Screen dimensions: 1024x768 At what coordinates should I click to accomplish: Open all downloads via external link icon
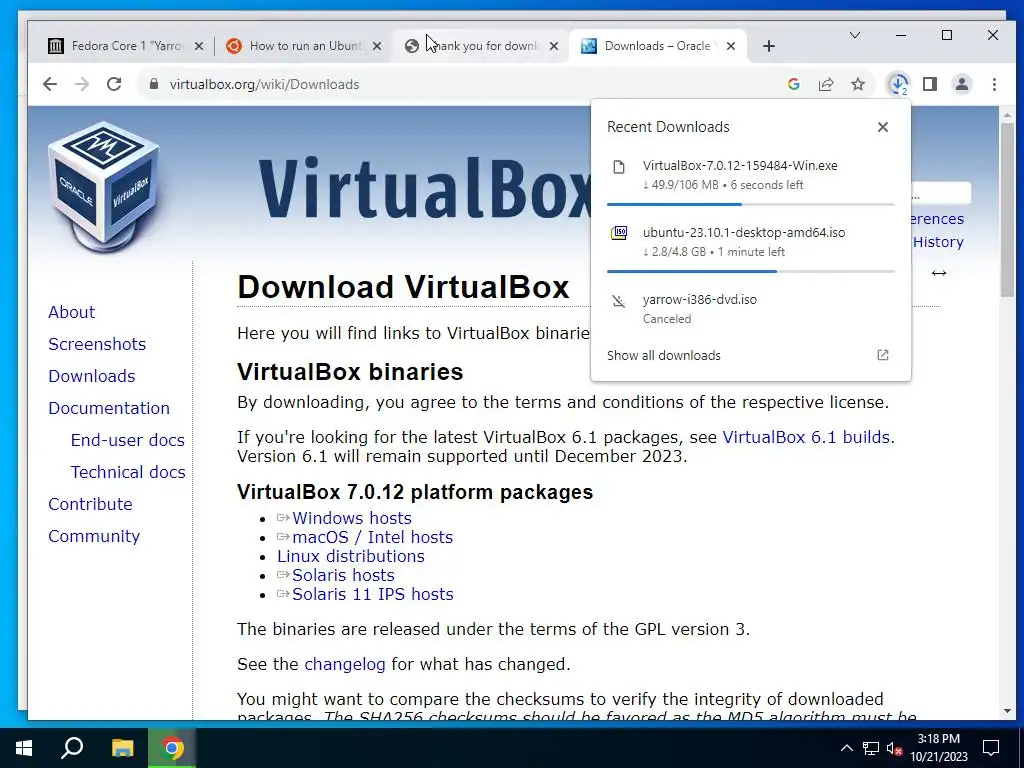pos(883,355)
